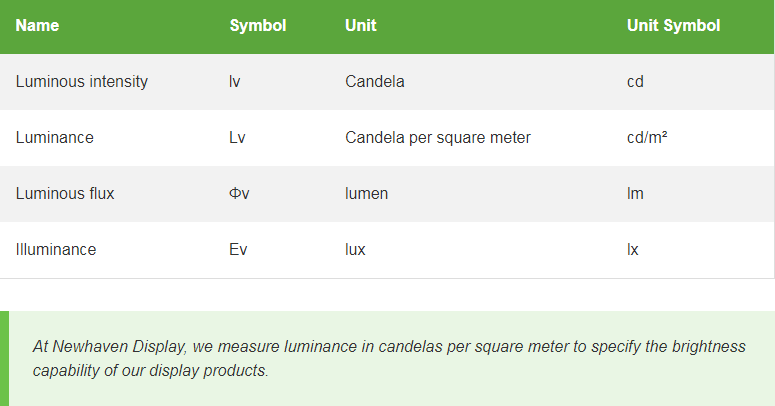Click the Lv symbol cell
Viewport: 775px width, 406px height.
pos(237,137)
